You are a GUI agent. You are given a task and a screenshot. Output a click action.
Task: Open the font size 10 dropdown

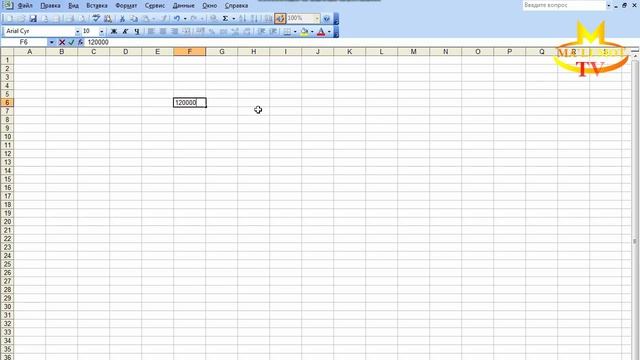coord(102,31)
